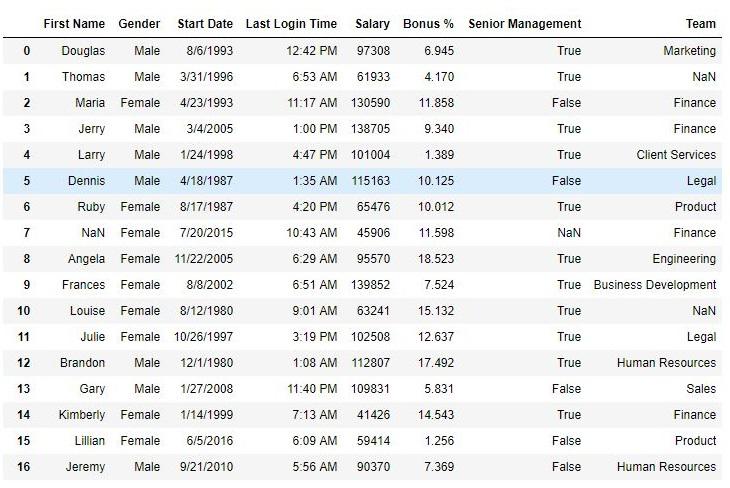Click the First Name column header
Viewport: 730px width, 488px height.
[74, 24]
